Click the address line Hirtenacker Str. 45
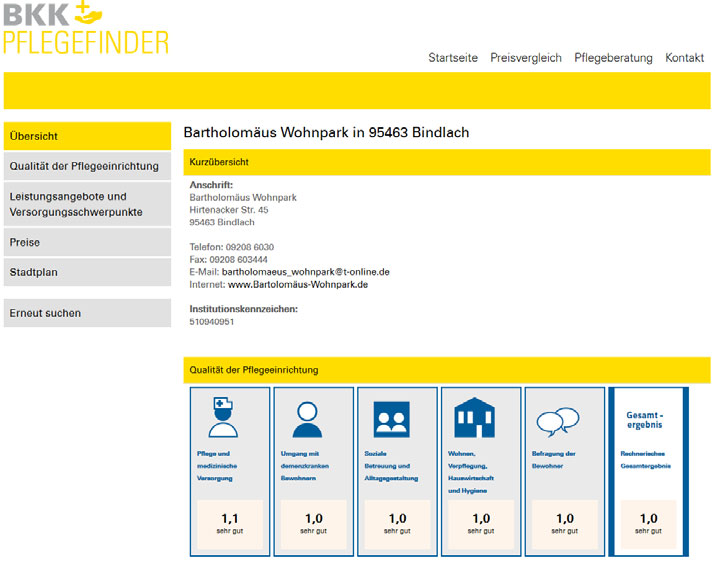The image size is (715, 562). coord(229,210)
